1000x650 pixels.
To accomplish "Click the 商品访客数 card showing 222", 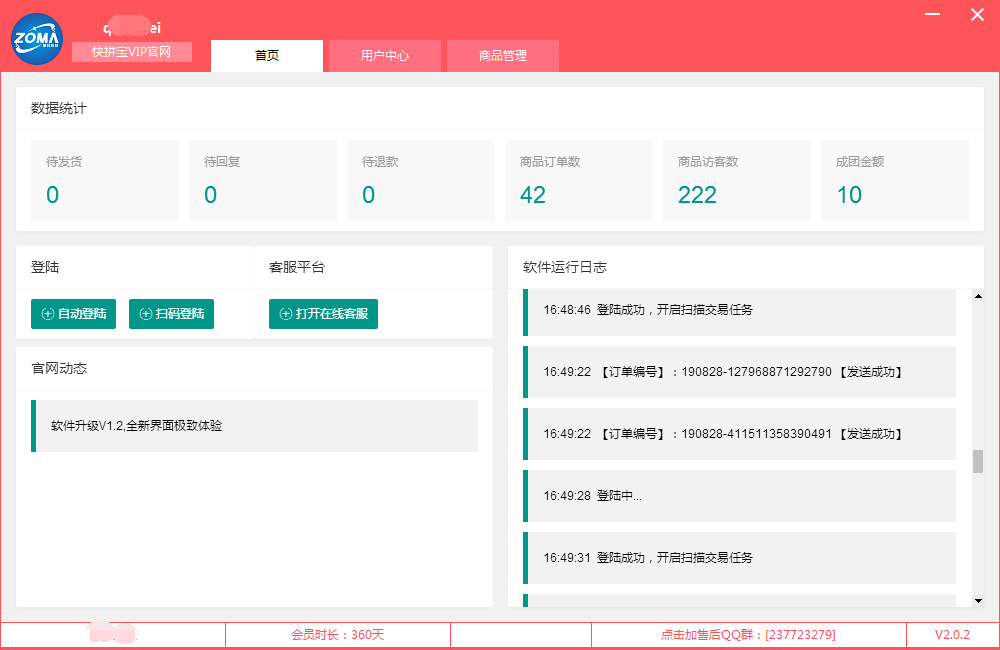I will coord(736,180).
